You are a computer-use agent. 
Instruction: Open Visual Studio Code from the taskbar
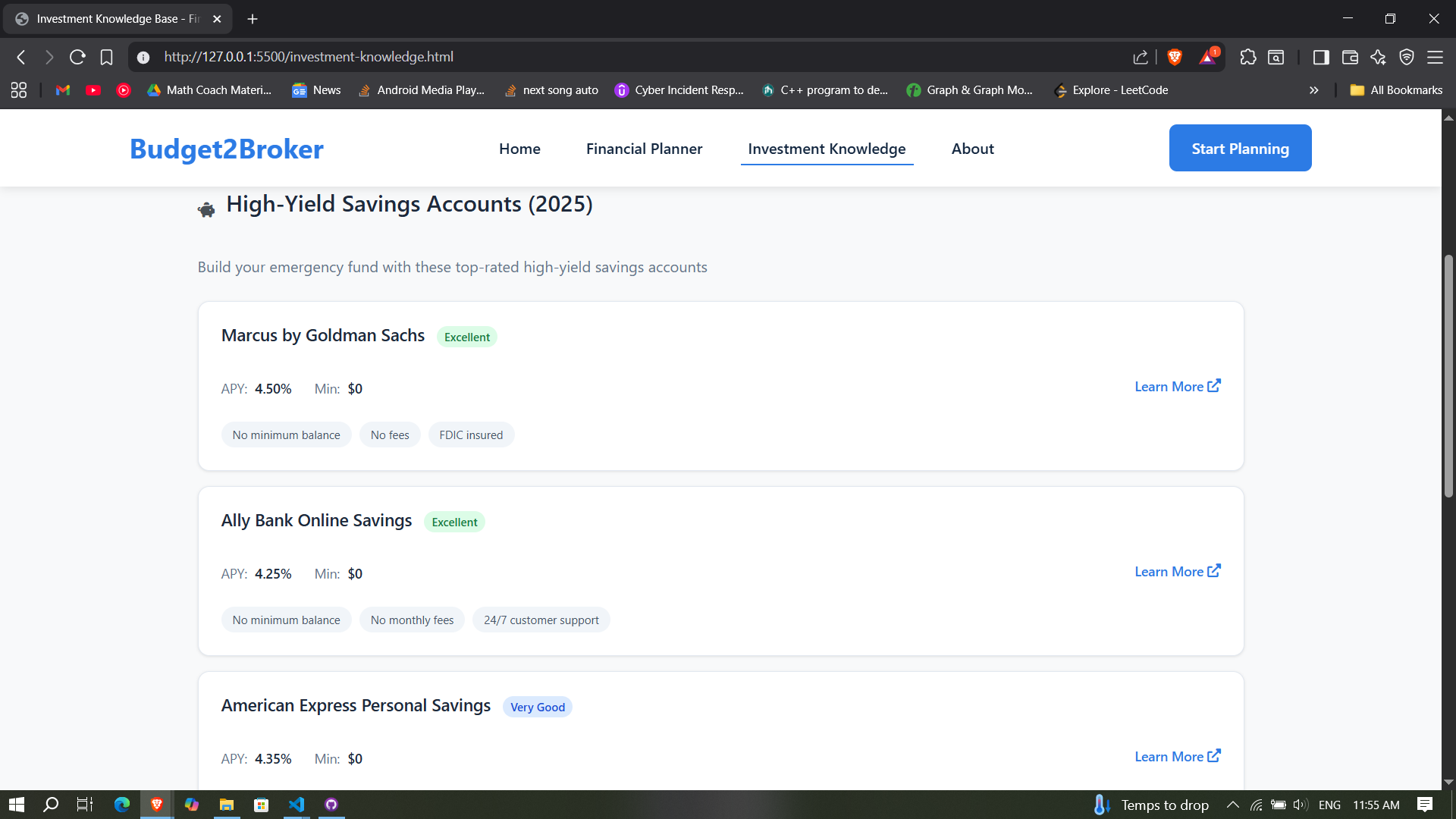296,805
